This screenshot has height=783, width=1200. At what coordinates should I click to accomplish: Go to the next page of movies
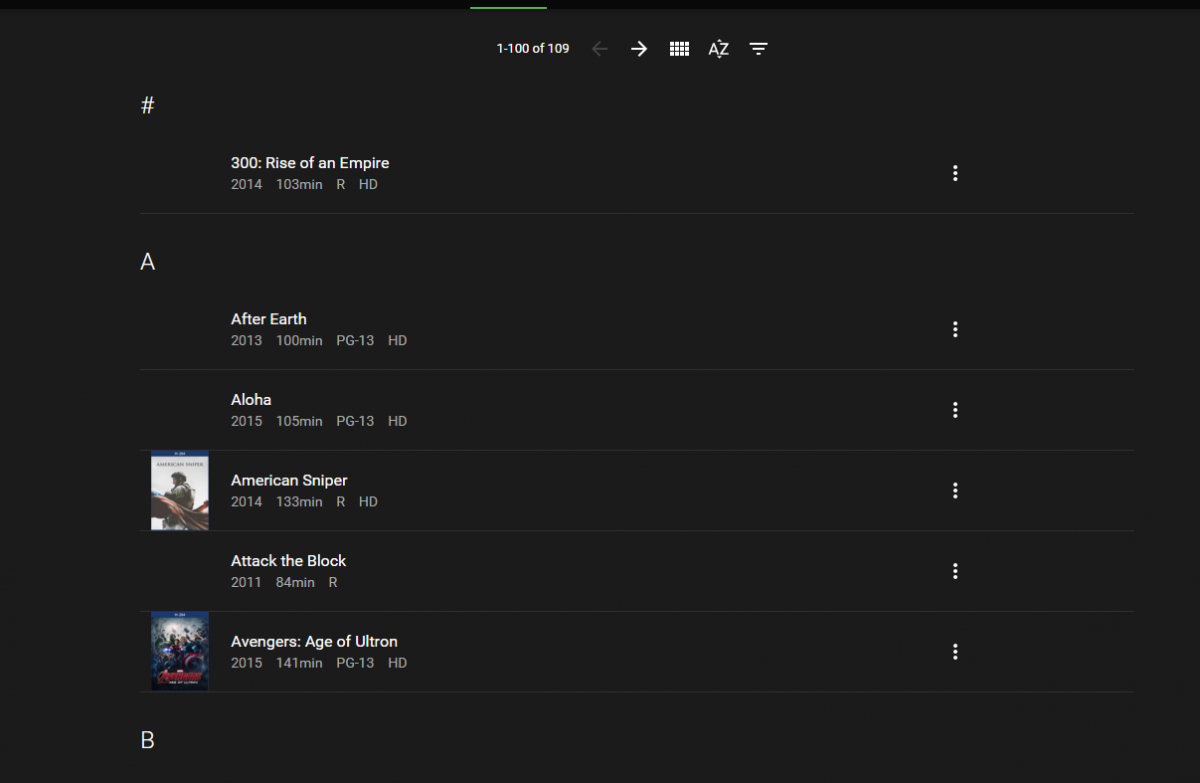click(639, 49)
